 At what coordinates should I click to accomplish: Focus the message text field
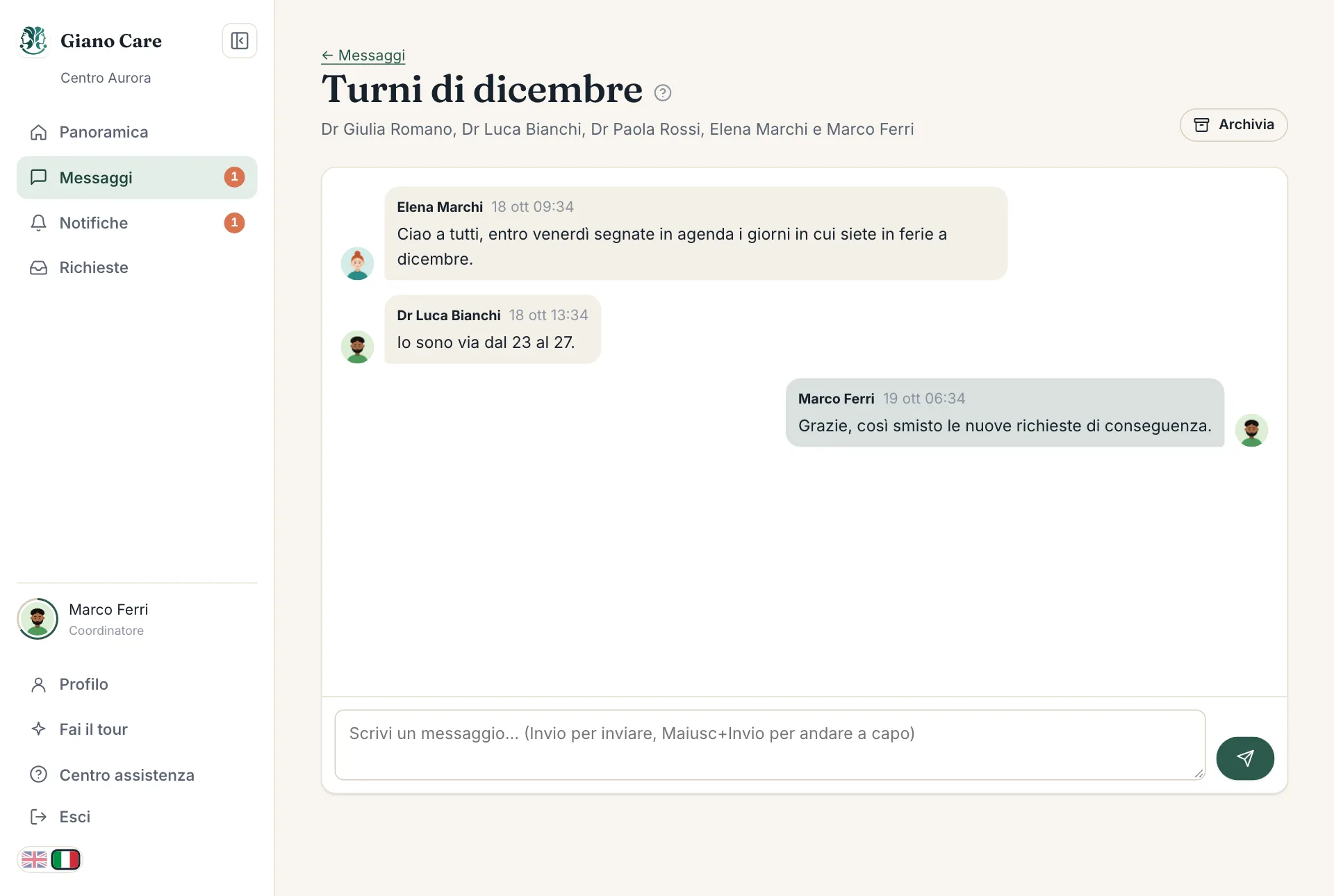pyautogui.click(x=770, y=745)
